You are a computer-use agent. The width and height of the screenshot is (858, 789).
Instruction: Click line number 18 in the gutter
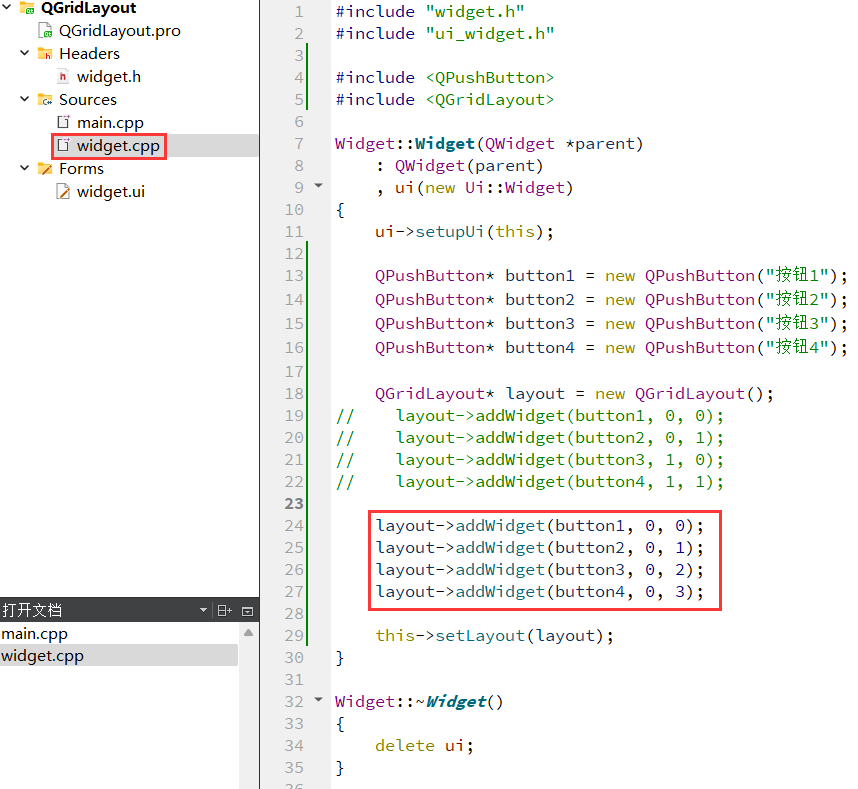(294, 393)
